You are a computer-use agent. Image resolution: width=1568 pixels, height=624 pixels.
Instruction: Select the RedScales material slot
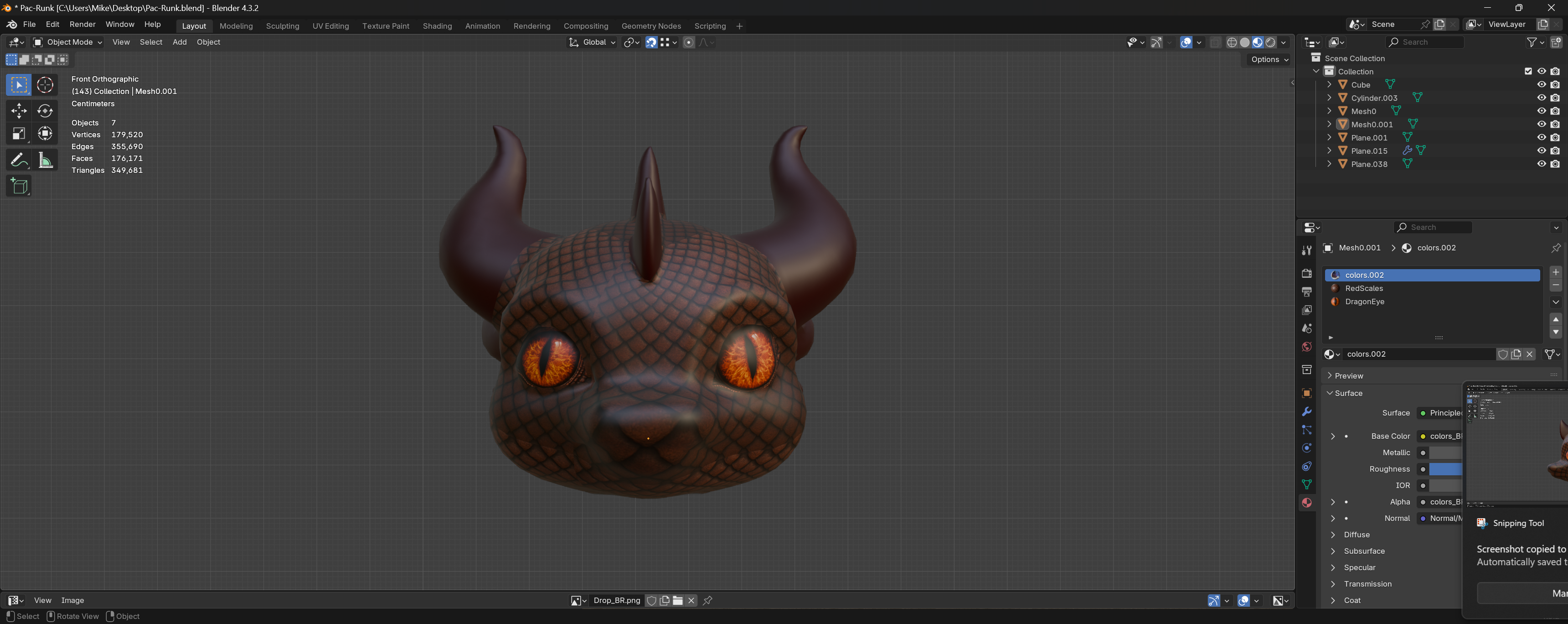[1363, 288]
